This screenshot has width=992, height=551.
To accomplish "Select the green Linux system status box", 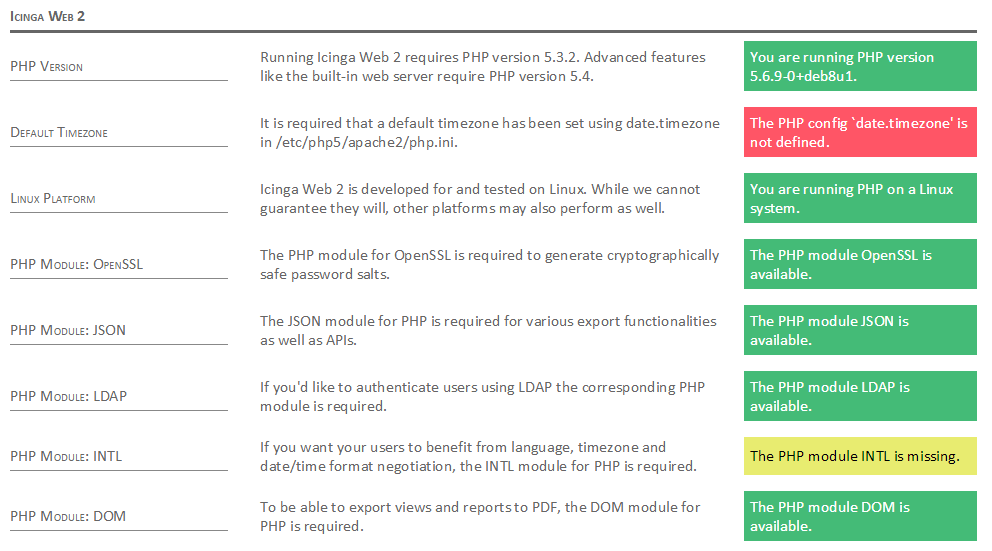I will 860,199.
